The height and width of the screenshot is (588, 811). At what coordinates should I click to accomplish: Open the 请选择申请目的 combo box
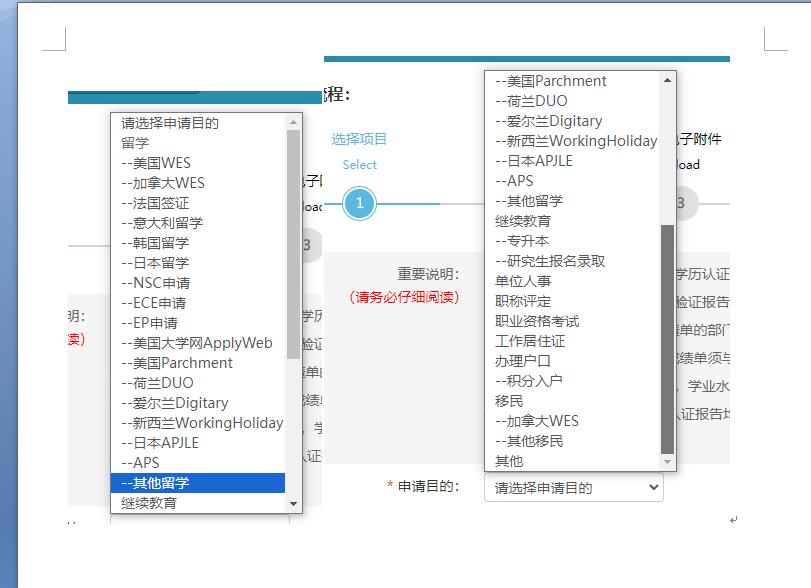click(574, 487)
